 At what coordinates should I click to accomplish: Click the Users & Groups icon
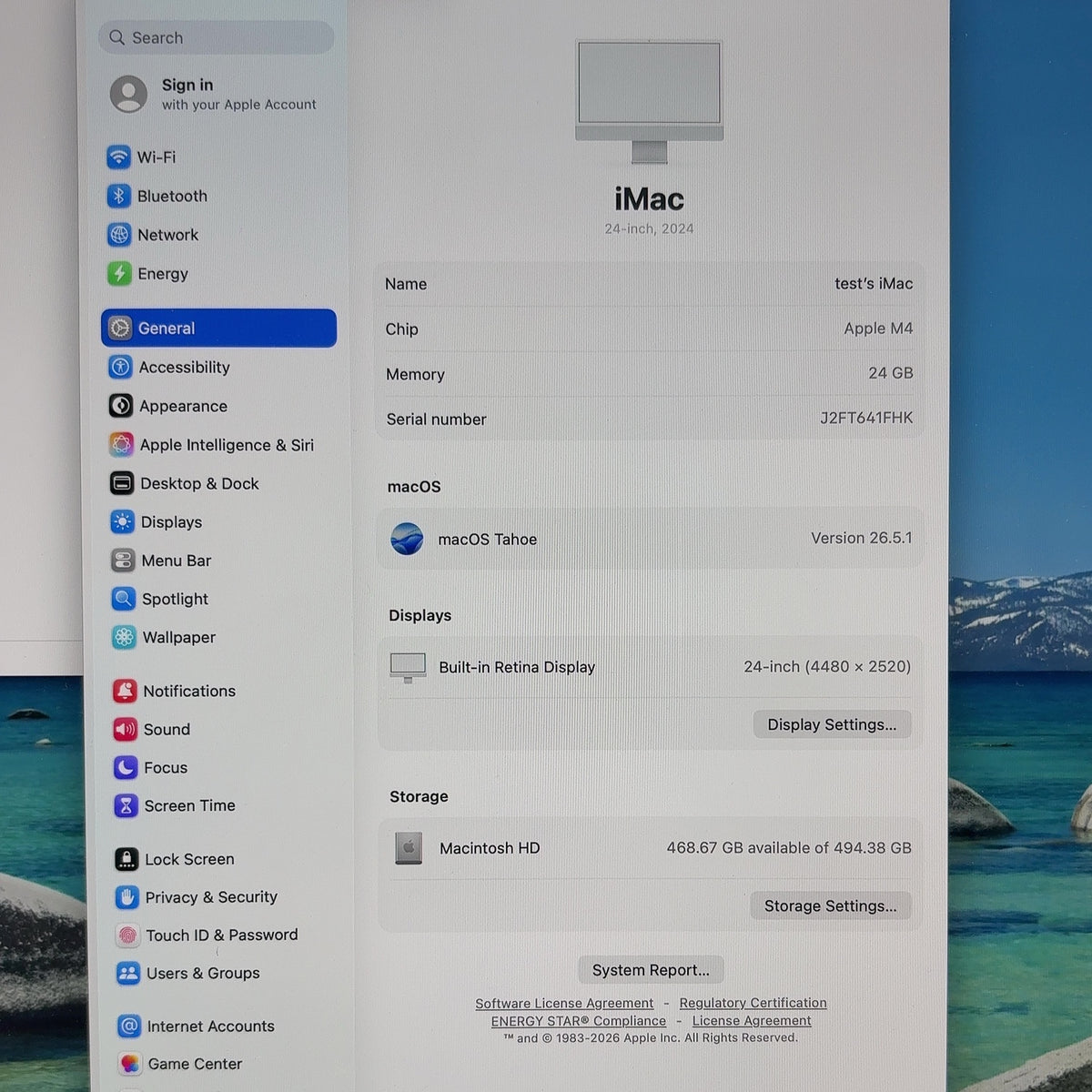pos(128,973)
